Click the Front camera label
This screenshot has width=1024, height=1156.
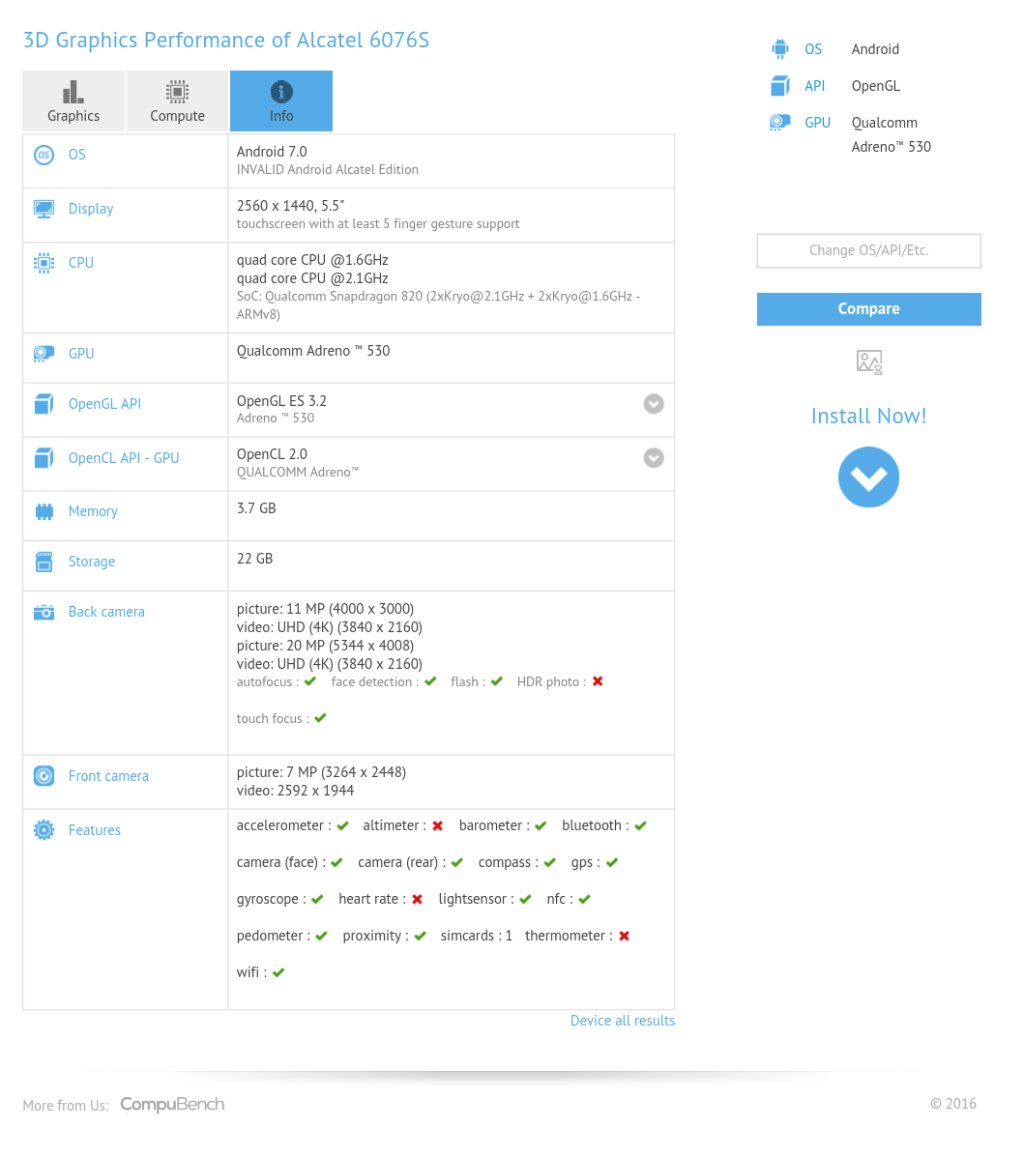pos(108,776)
